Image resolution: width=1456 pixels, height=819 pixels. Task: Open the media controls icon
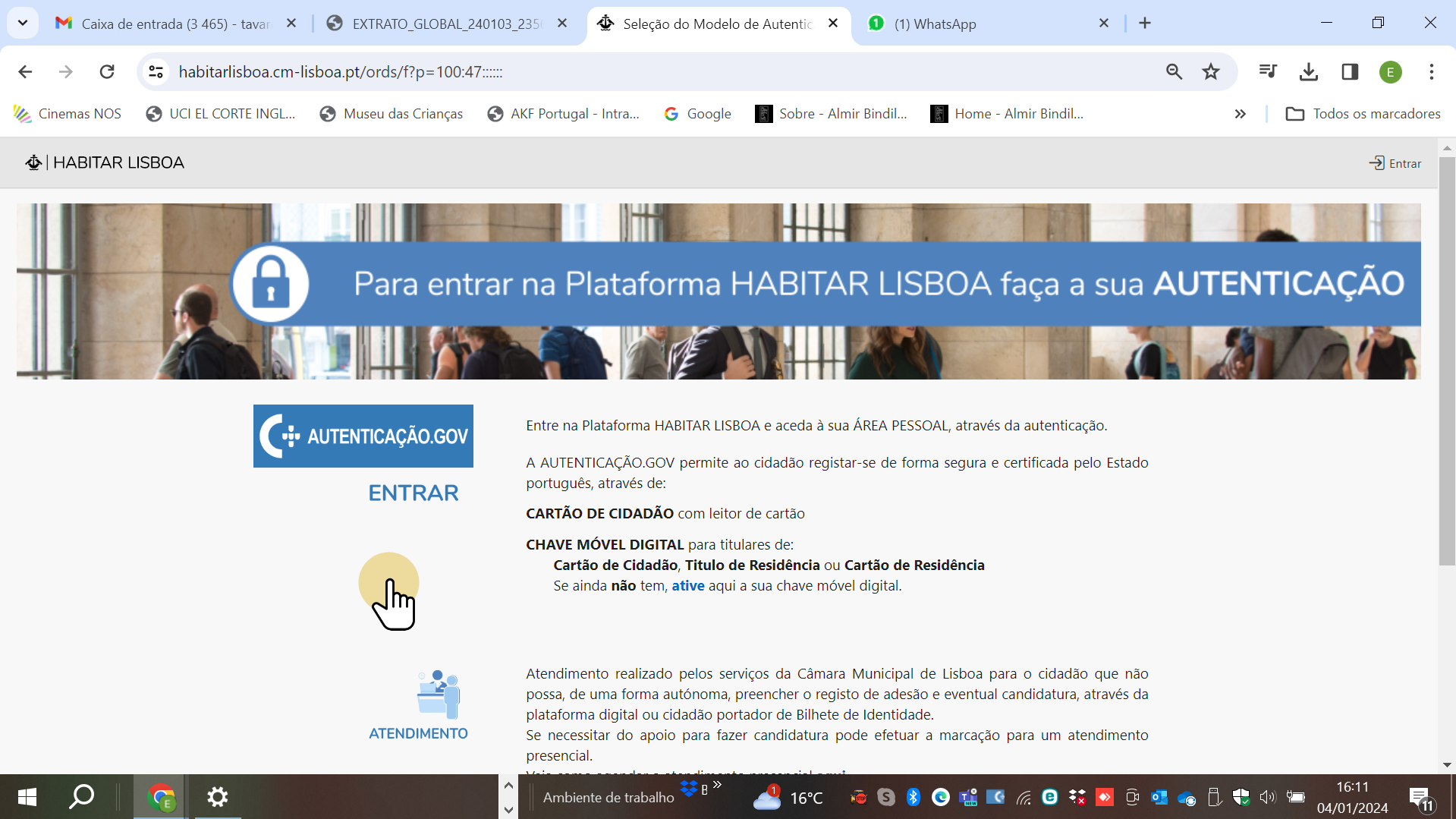[x=1267, y=72]
